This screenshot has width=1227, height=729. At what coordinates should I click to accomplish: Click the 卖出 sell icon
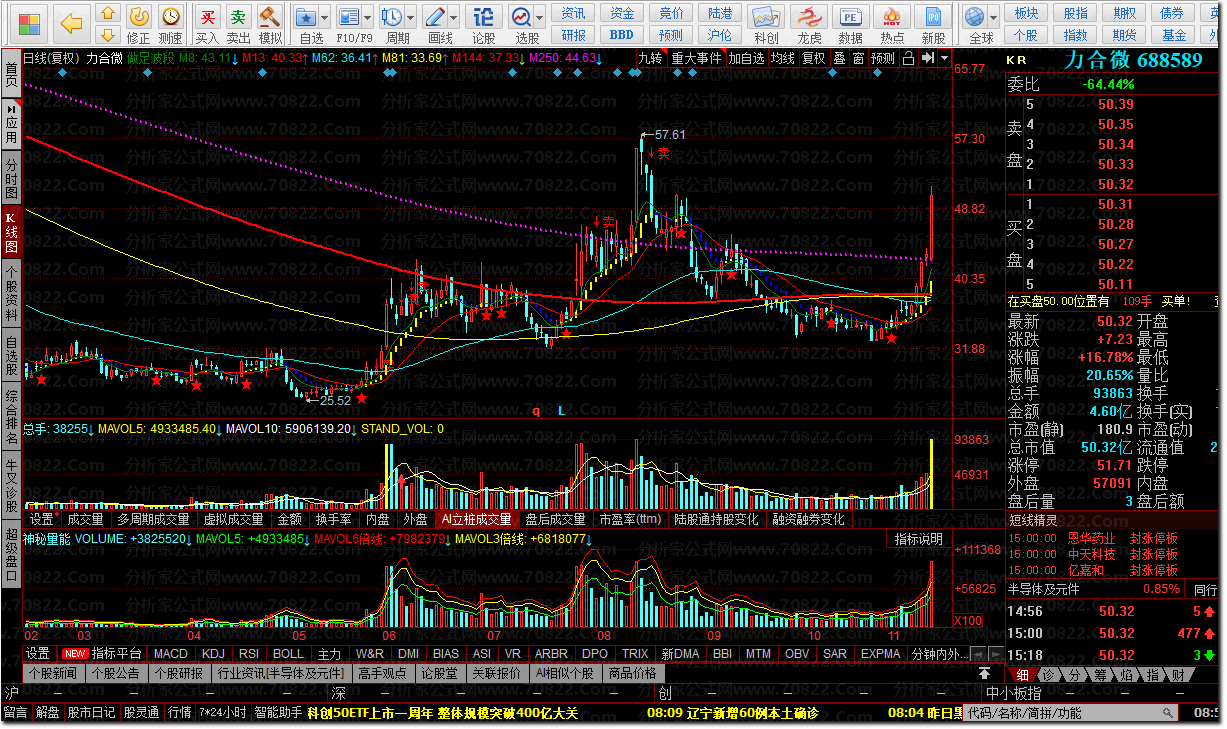point(238,17)
